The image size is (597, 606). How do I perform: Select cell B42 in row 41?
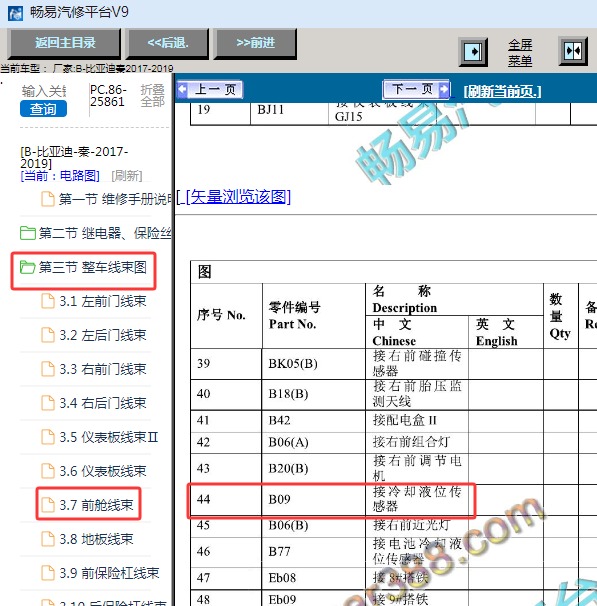pyautogui.click(x=313, y=420)
